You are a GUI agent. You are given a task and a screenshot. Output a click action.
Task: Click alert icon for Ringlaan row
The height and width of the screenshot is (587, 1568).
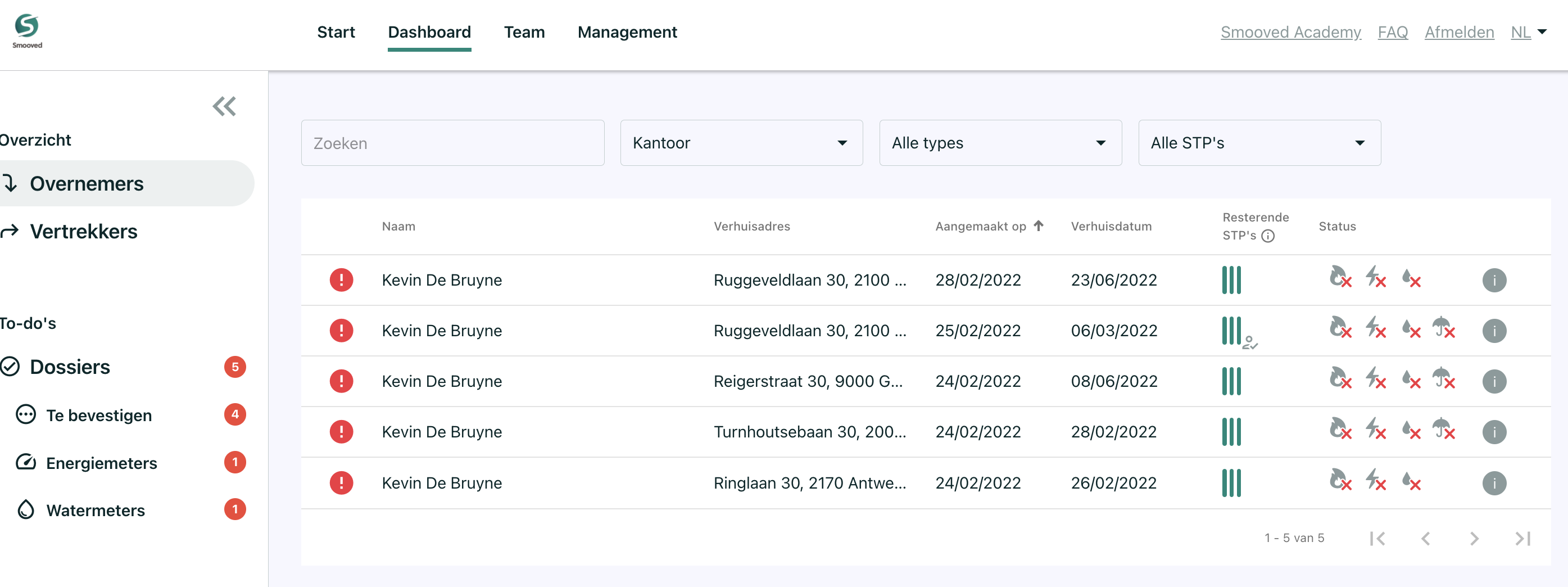point(342,483)
